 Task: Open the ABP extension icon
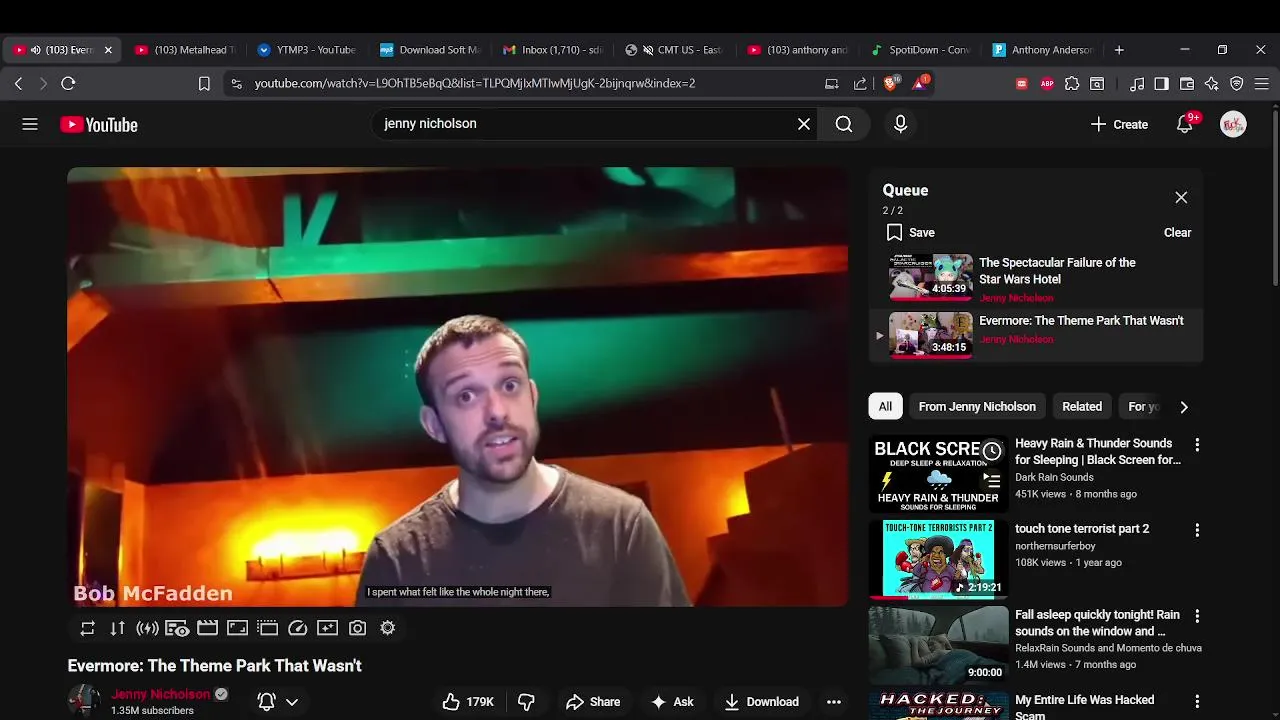point(1047,84)
